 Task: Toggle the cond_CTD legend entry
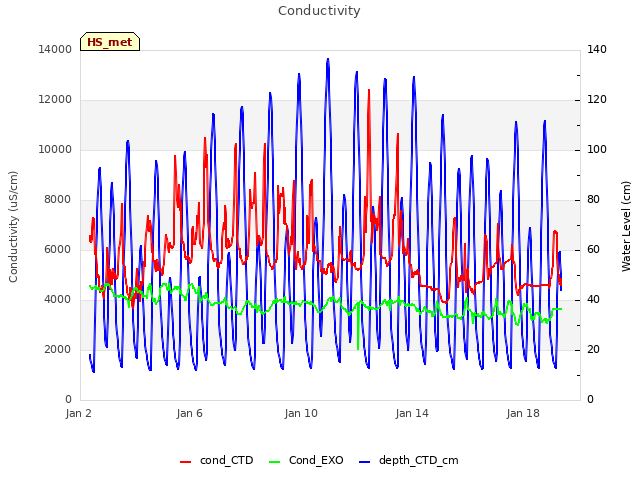(x=217, y=460)
